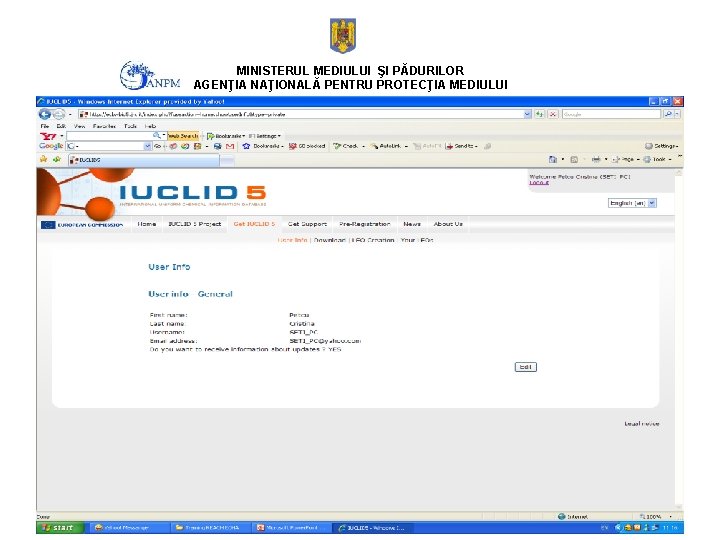720x540 pixels.
Task: Click the European Commission flag logo
Action: (48, 225)
